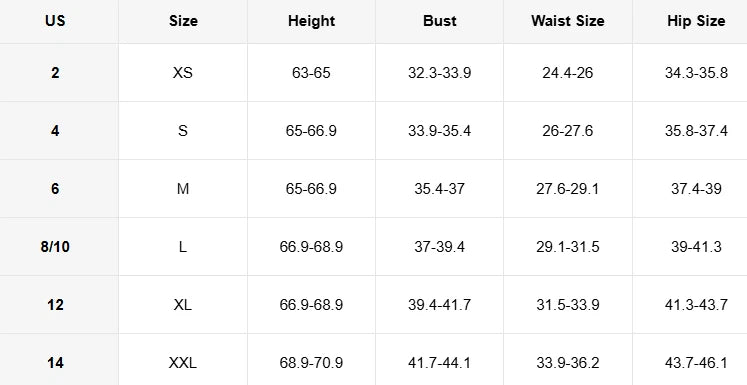Click the Size column header
Viewport: 747px width, 385px height.
(183, 21)
